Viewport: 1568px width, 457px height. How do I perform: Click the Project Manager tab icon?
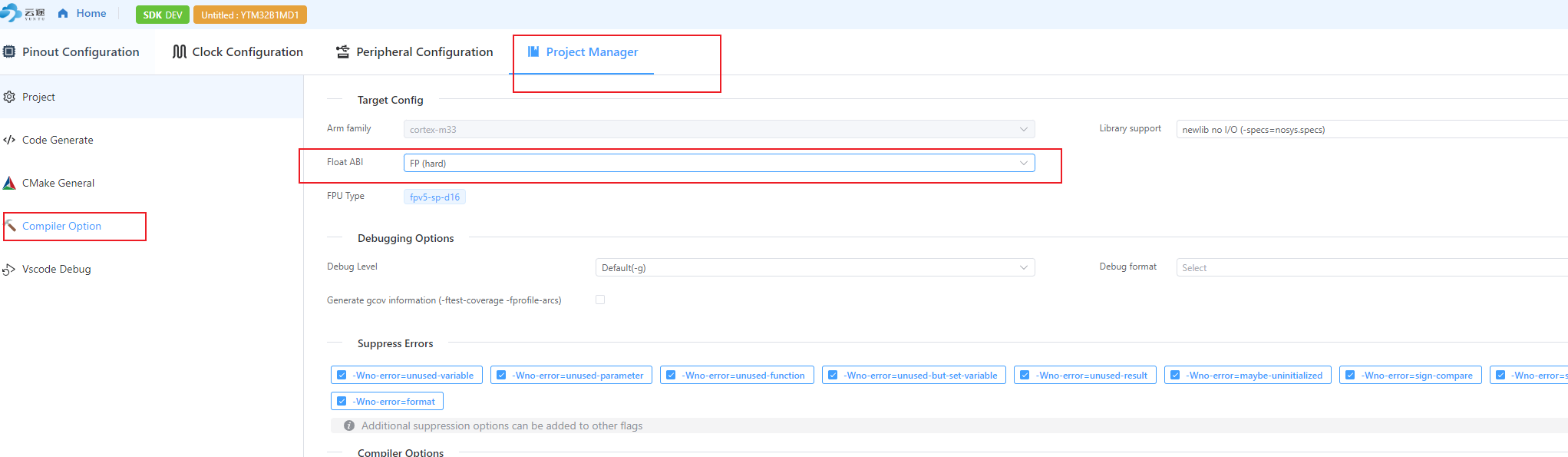coord(533,51)
